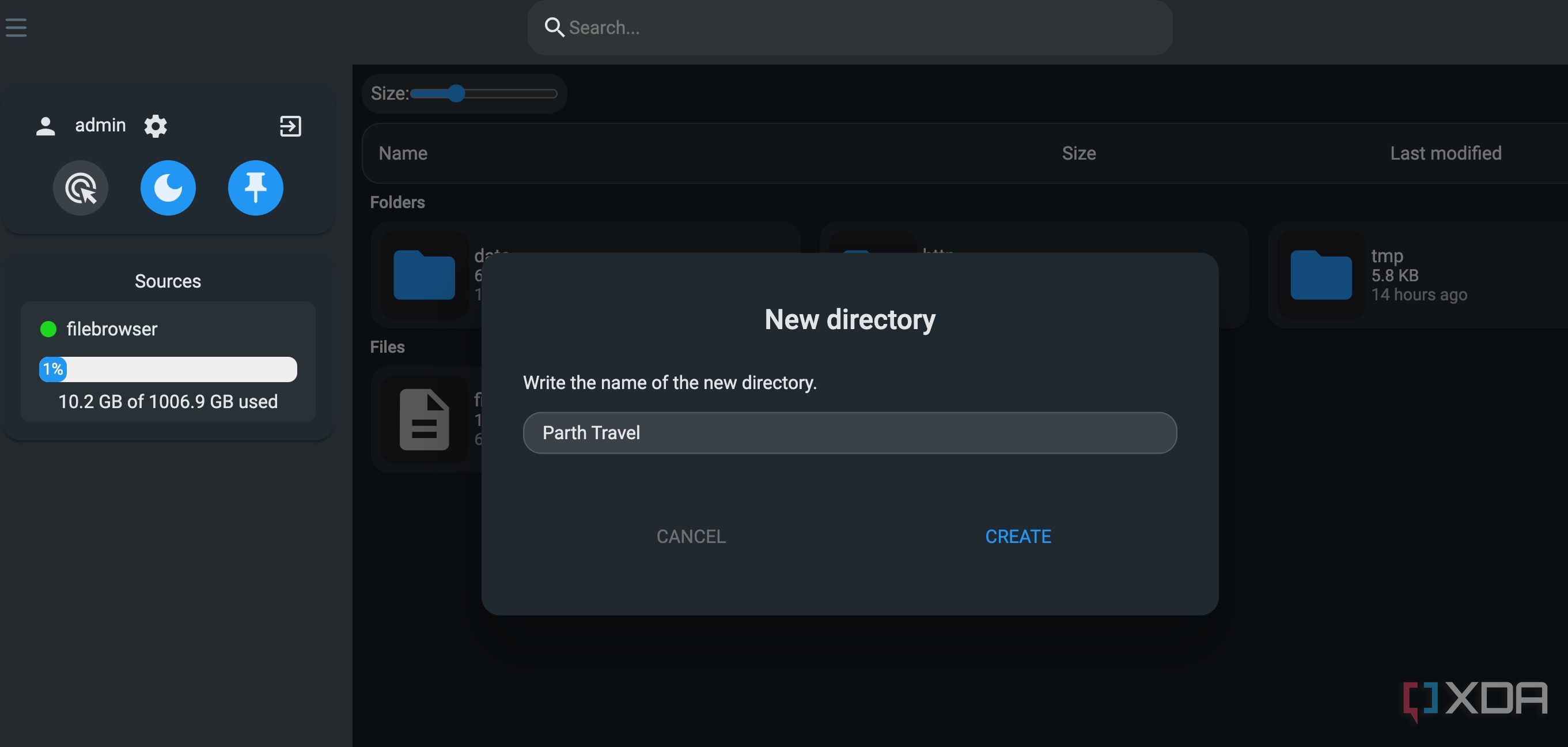This screenshot has width=1568, height=747.
Task: Click '10.2 GB of 1006.9 GB used' text
Action: click(168, 402)
